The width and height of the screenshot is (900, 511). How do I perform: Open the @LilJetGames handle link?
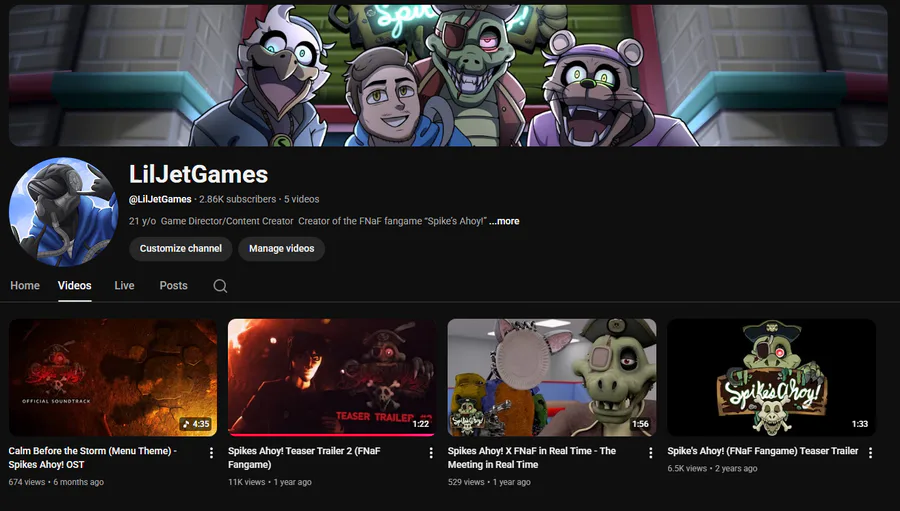tap(160, 199)
